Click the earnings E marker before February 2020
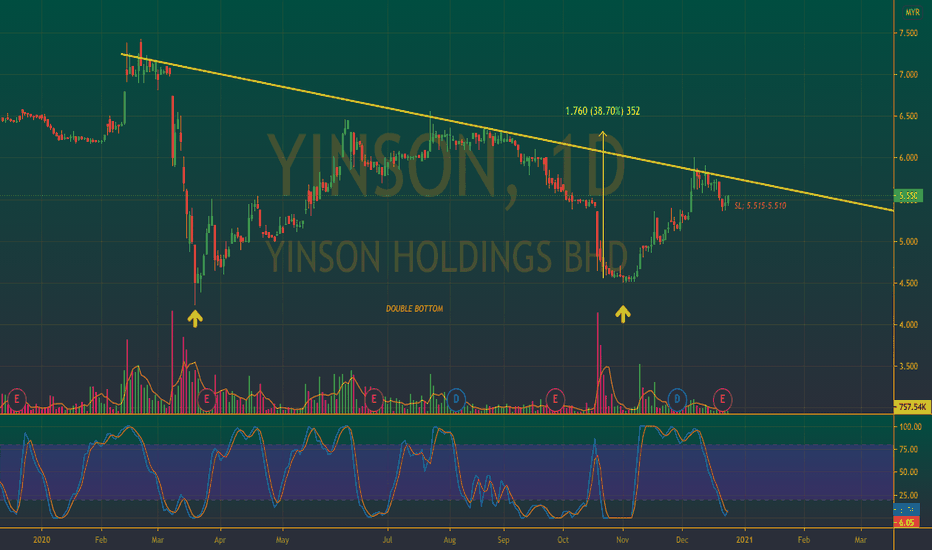 point(17,399)
